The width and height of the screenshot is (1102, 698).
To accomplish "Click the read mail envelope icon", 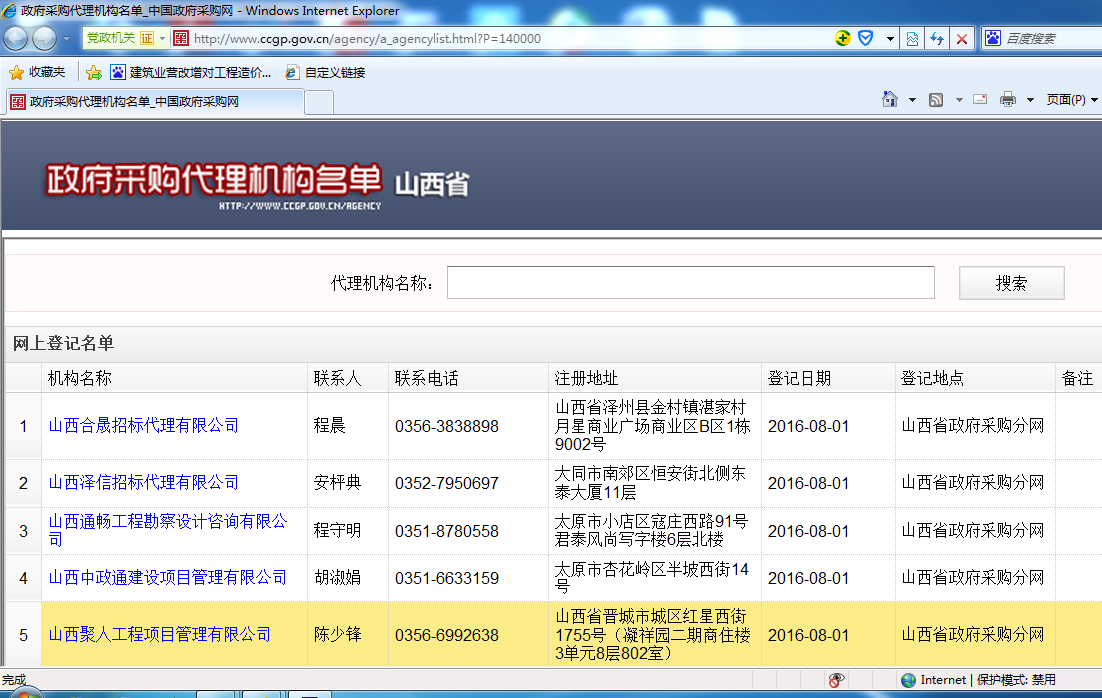I will (x=980, y=99).
